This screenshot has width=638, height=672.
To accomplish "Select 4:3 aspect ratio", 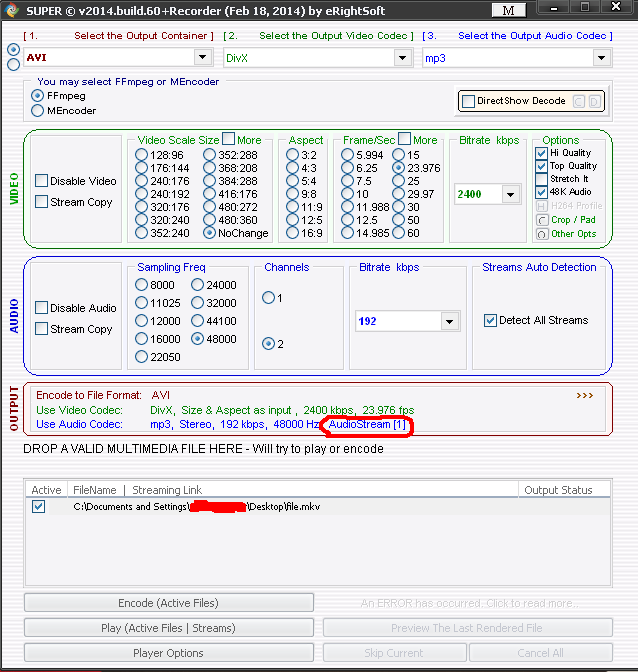I will tap(292, 168).
